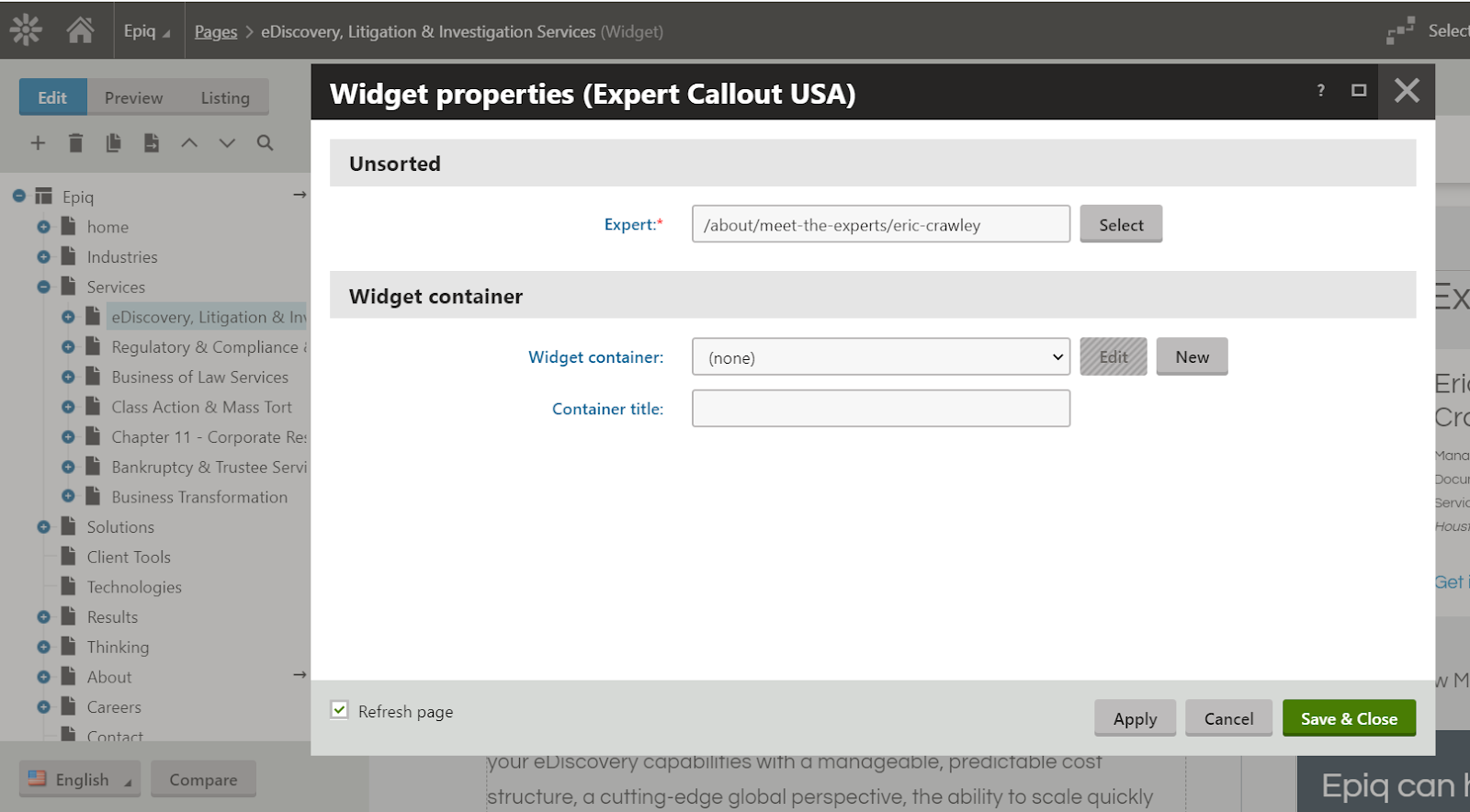Click the trash icon to delete page
Image resolution: width=1470 pixels, height=812 pixels.
tap(75, 142)
